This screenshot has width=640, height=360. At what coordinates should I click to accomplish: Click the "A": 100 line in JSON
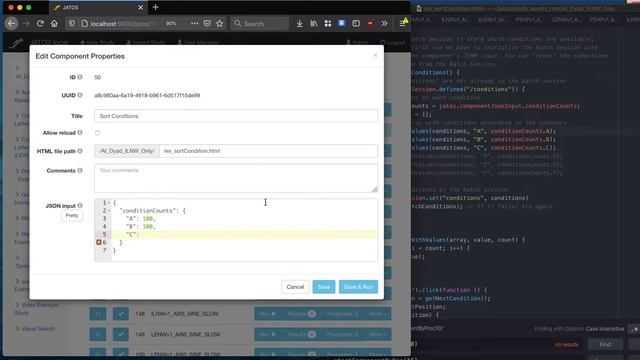tap(141, 219)
